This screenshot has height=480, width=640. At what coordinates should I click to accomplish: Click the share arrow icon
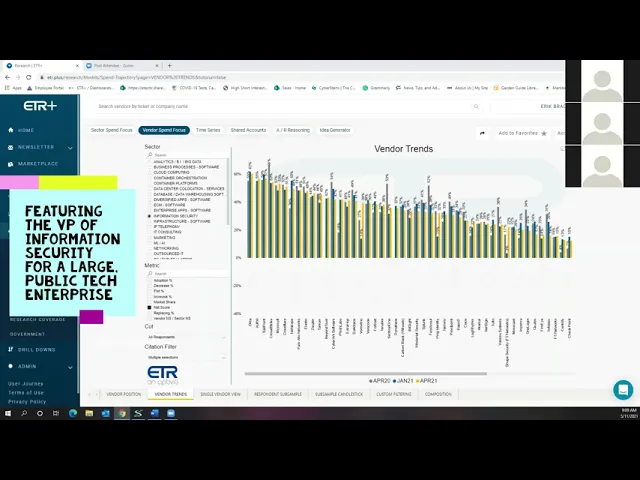(482, 133)
